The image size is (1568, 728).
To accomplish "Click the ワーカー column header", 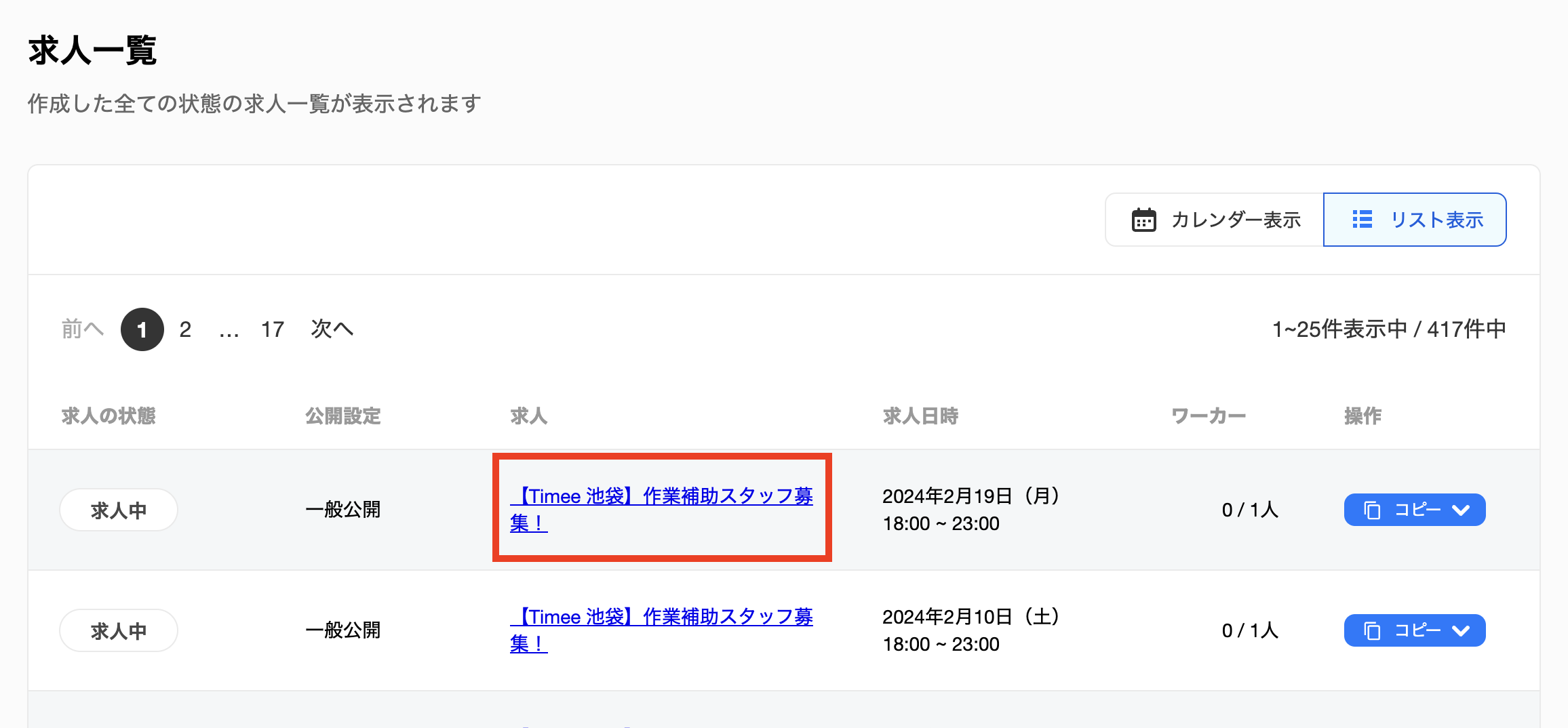I will point(1209,416).
